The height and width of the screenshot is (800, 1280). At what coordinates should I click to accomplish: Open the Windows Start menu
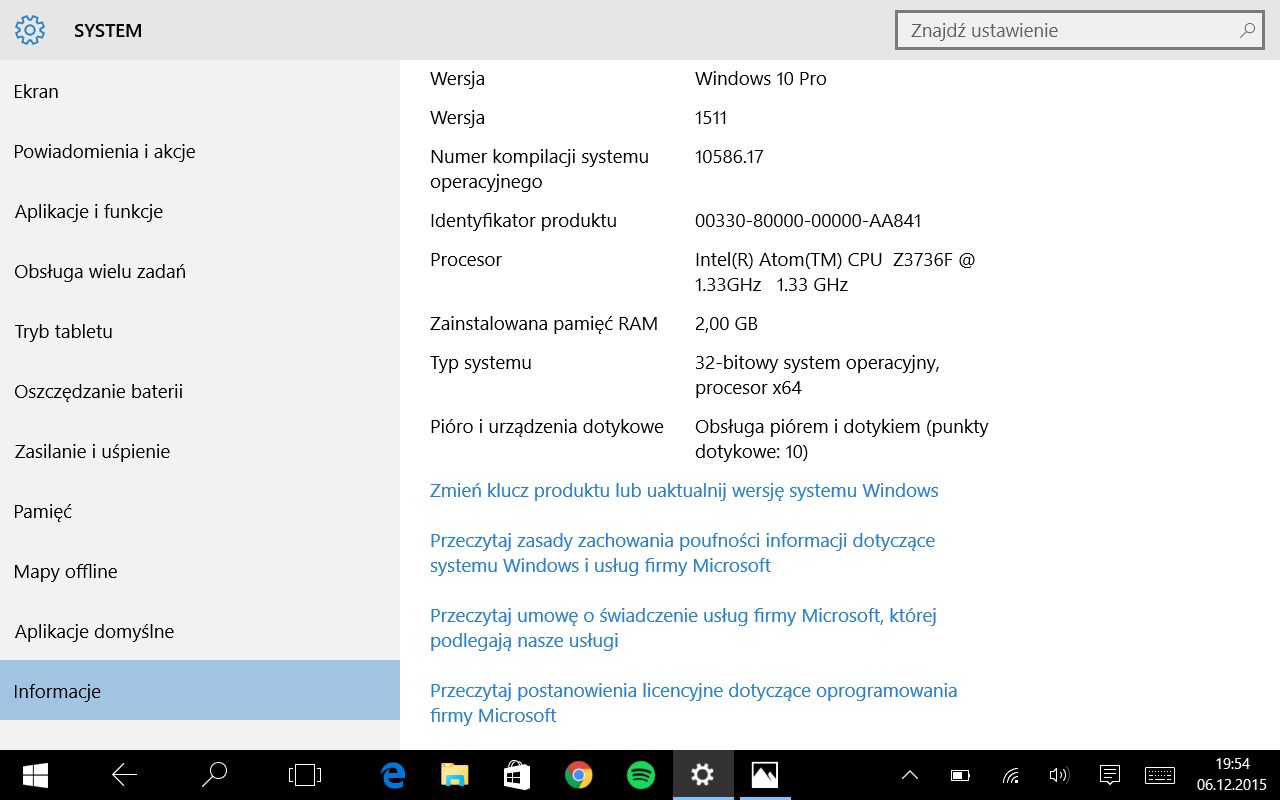36,775
